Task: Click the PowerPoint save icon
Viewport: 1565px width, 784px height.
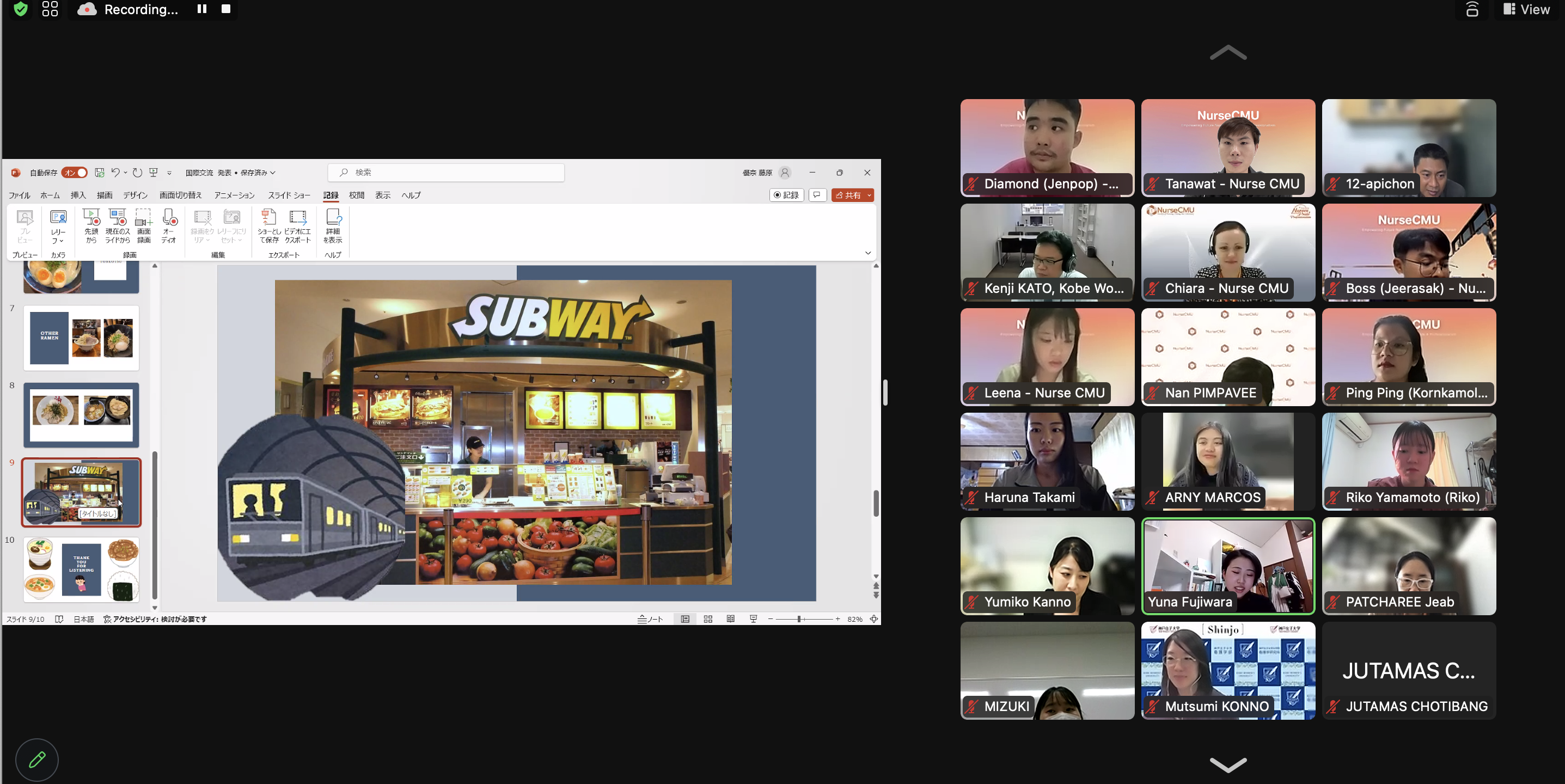Action: [100, 173]
